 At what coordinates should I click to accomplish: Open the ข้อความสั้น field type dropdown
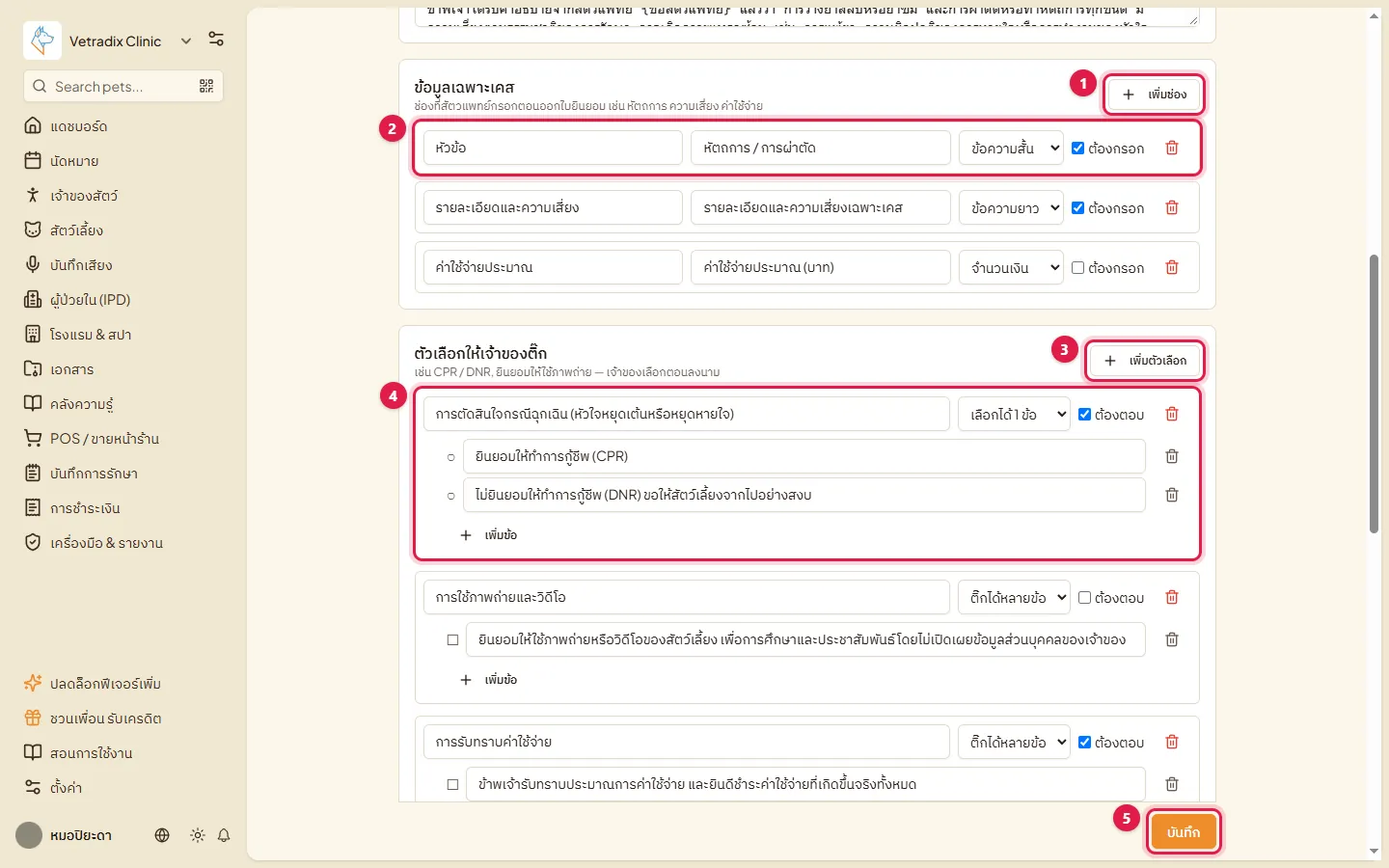tap(1011, 148)
